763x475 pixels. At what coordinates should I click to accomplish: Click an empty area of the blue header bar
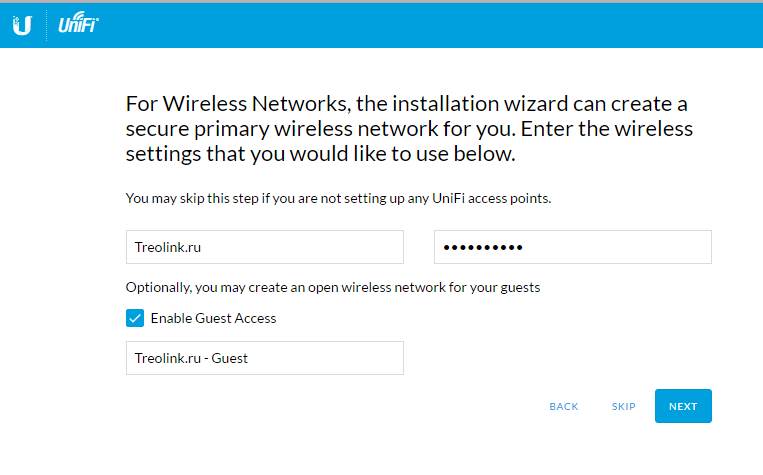428,25
